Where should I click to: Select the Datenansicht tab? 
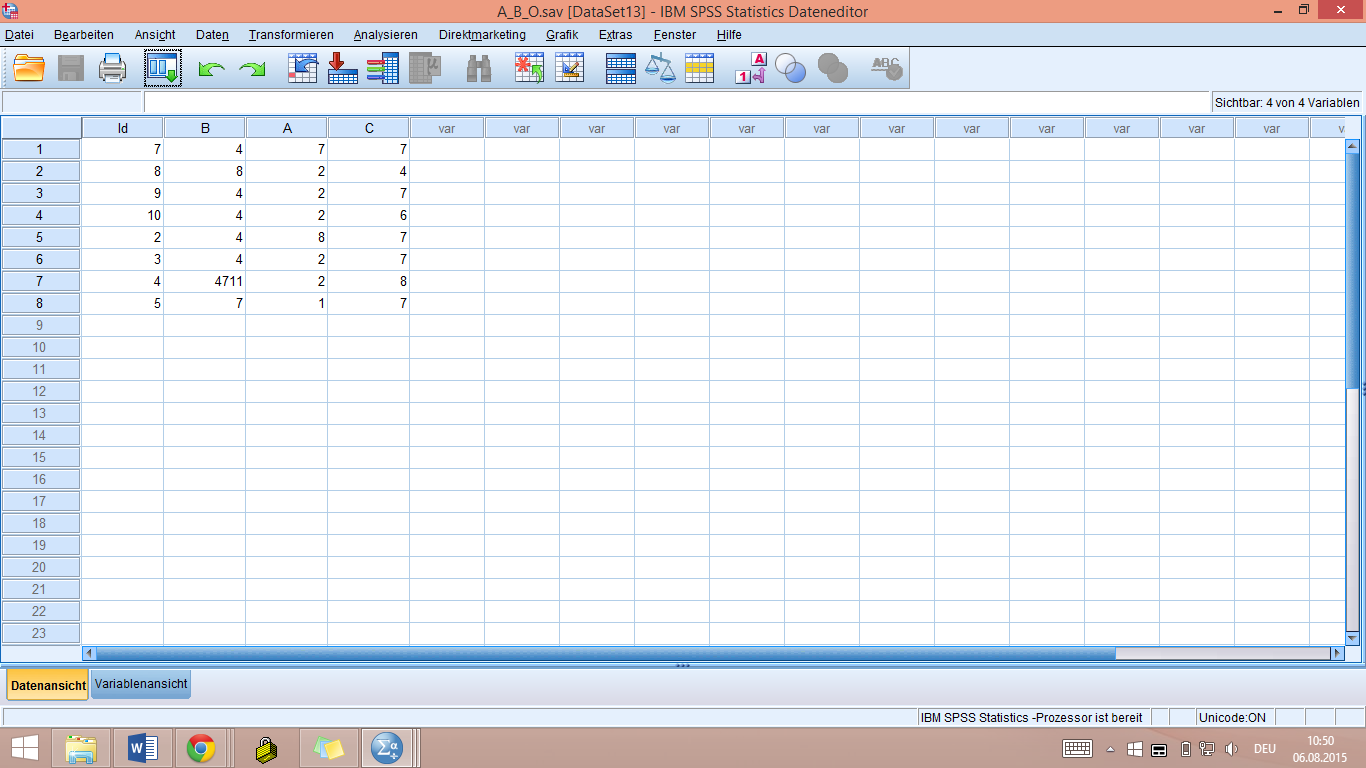click(x=48, y=685)
